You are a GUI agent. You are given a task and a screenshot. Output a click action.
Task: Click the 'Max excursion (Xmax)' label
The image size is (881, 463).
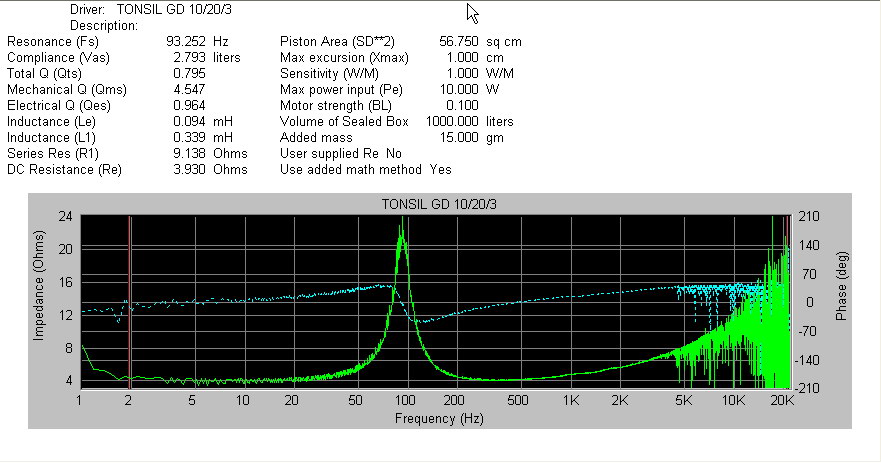(344, 57)
